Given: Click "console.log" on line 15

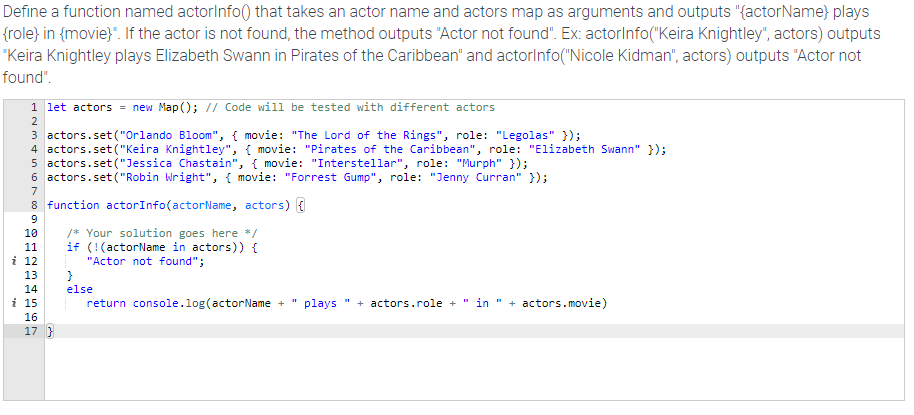Looking at the screenshot, I should click(x=168, y=303).
